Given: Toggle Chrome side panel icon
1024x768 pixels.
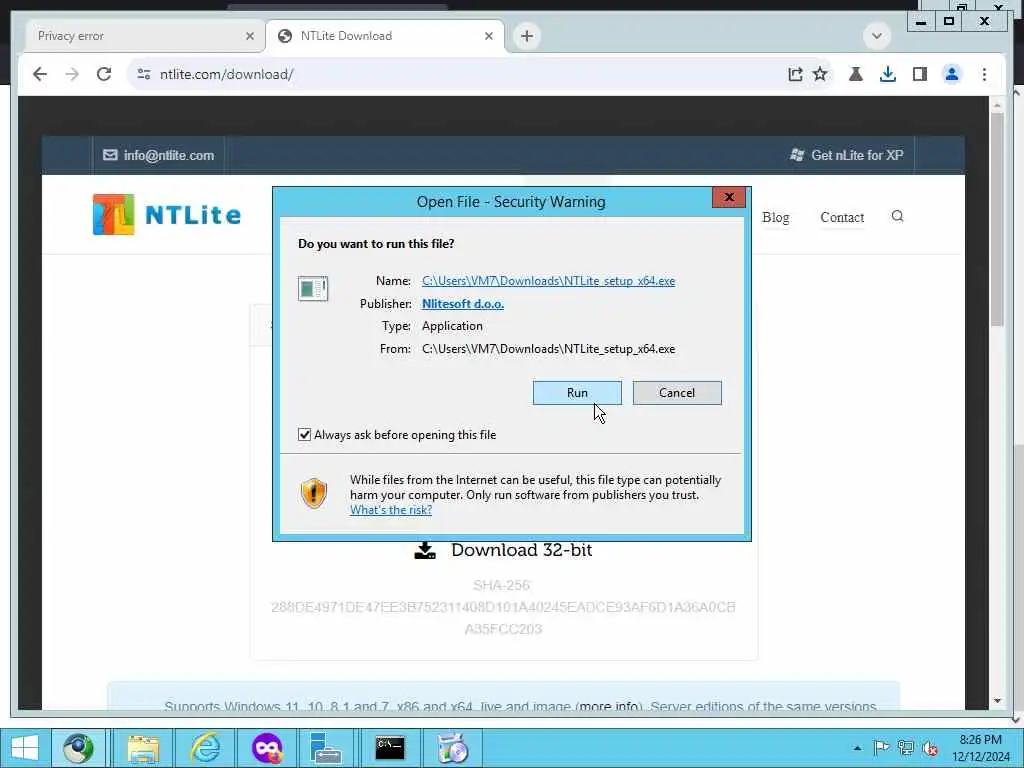Looking at the screenshot, I should (920, 74).
